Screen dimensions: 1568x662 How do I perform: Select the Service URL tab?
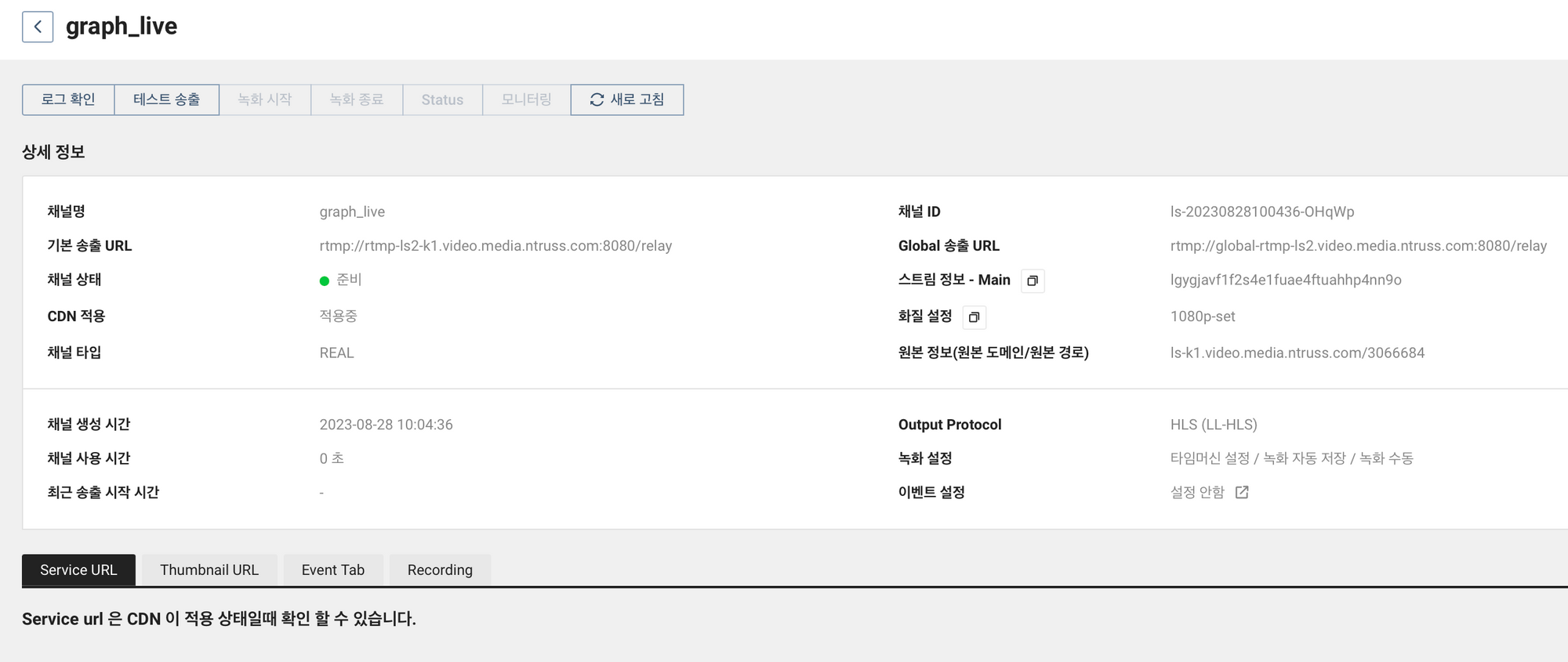click(78, 570)
